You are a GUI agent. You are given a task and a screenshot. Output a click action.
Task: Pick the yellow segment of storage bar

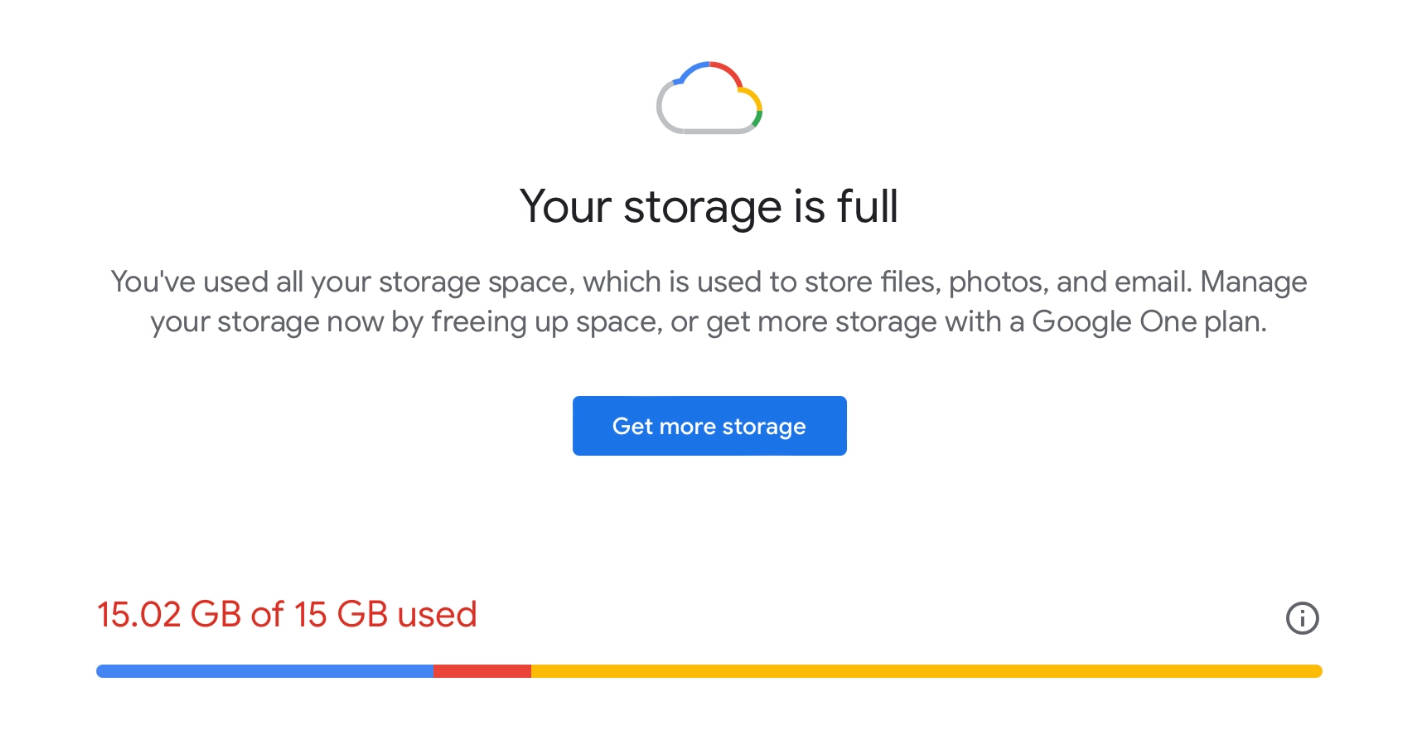(x=925, y=671)
